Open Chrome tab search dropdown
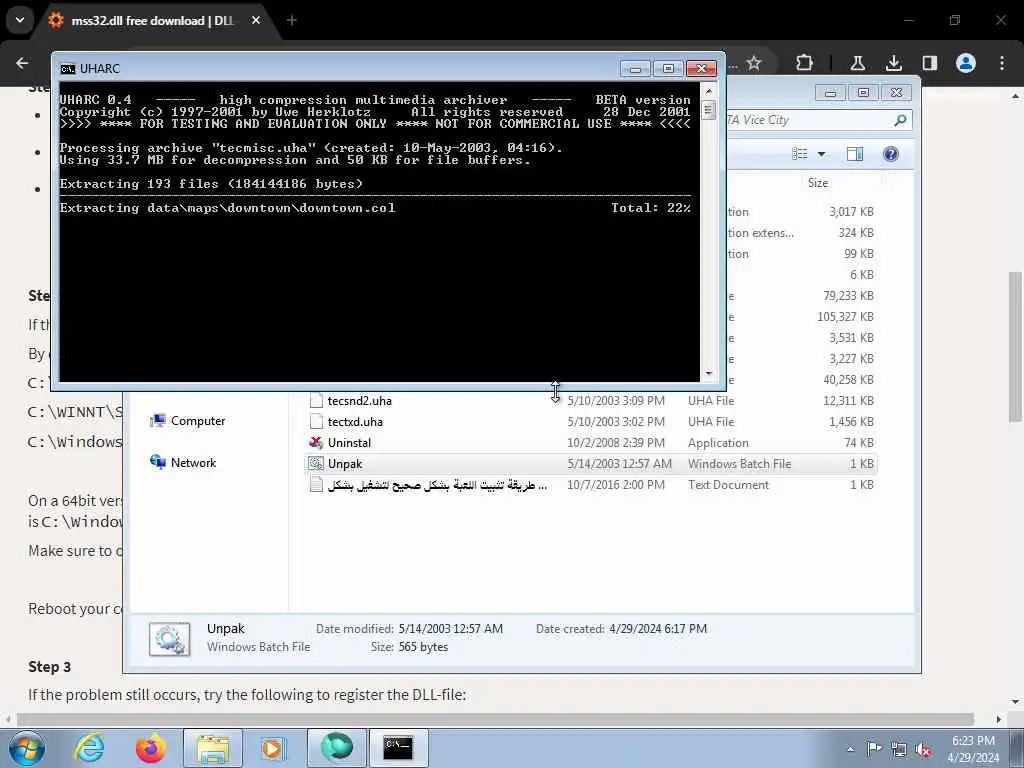 [x=20, y=20]
